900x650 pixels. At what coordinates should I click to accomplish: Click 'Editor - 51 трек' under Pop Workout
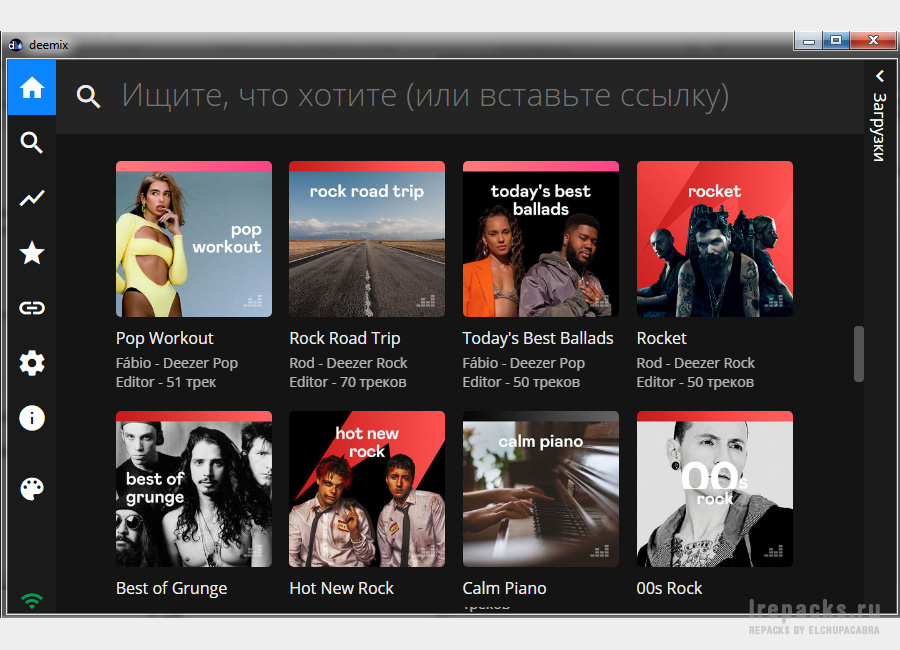(166, 382)
